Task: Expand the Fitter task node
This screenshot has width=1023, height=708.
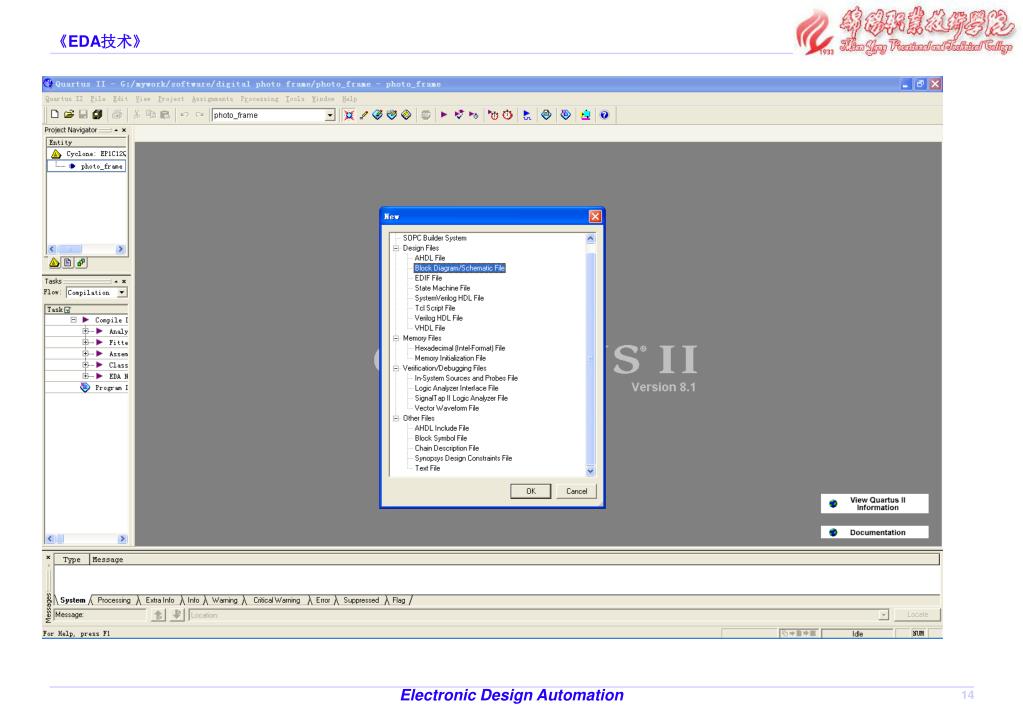Action: click(x=85, y=342)
